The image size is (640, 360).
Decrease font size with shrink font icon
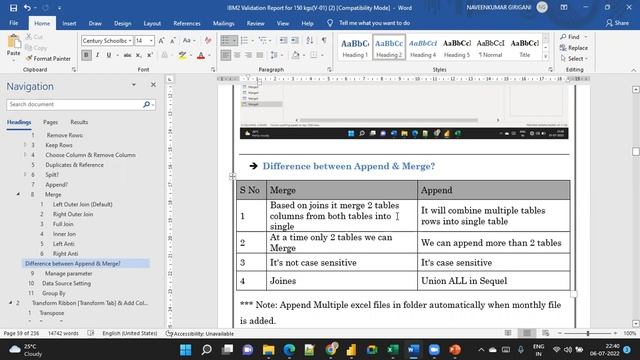173,40
